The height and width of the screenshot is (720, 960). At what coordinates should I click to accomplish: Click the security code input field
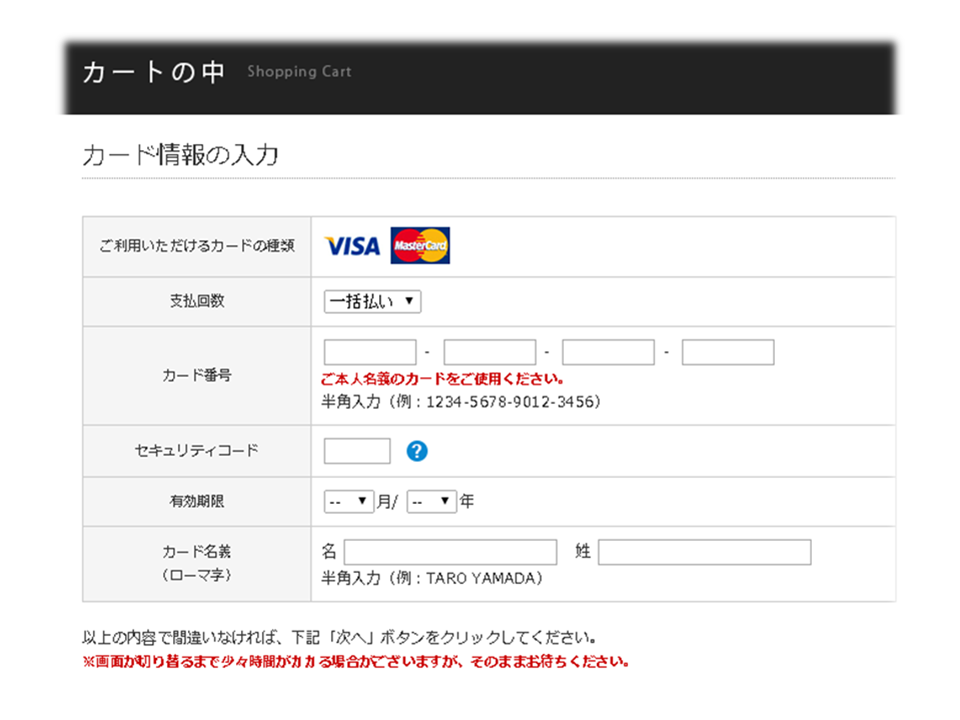click(357, 451)
